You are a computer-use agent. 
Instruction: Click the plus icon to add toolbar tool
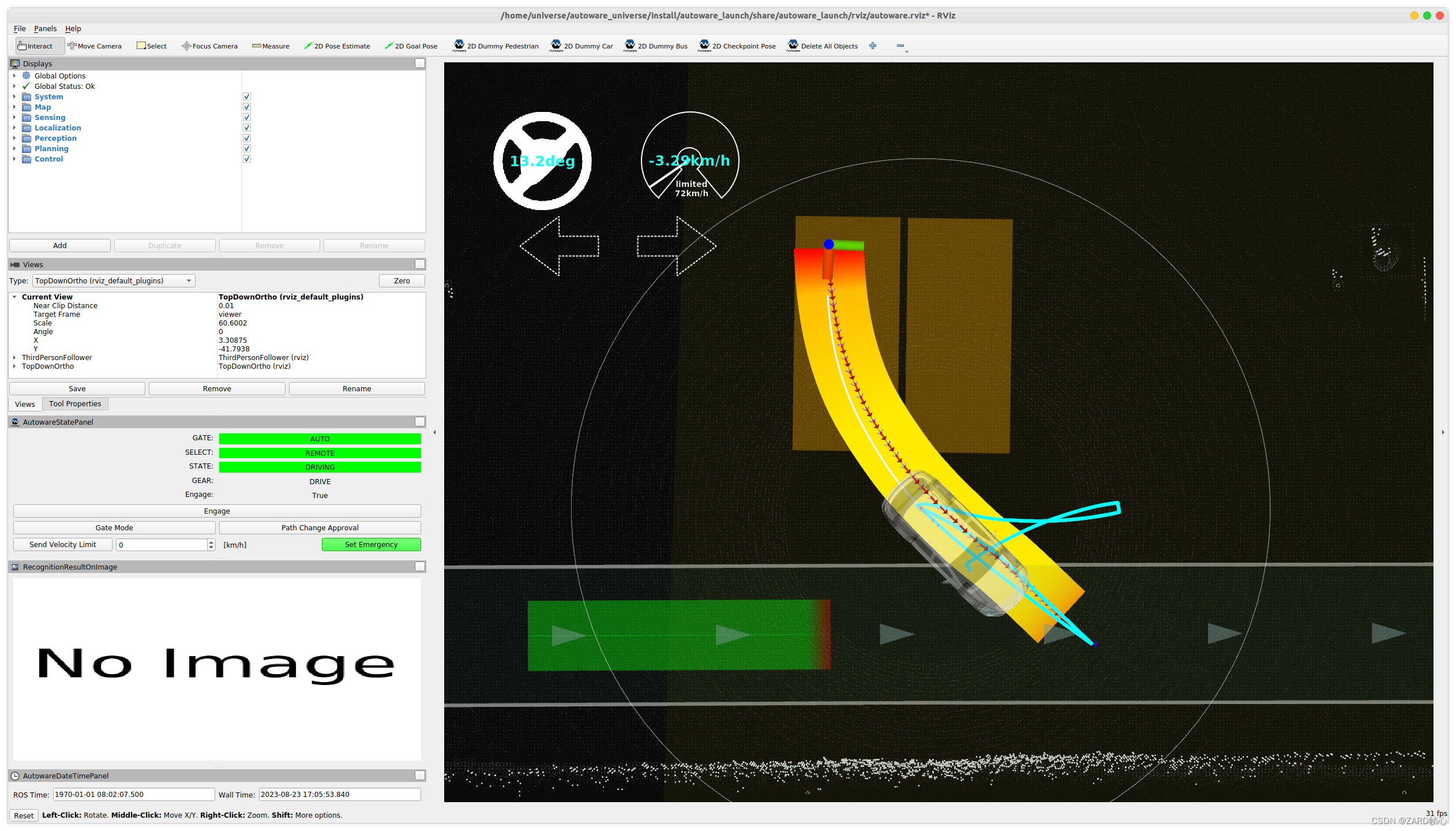coord(873,46)
